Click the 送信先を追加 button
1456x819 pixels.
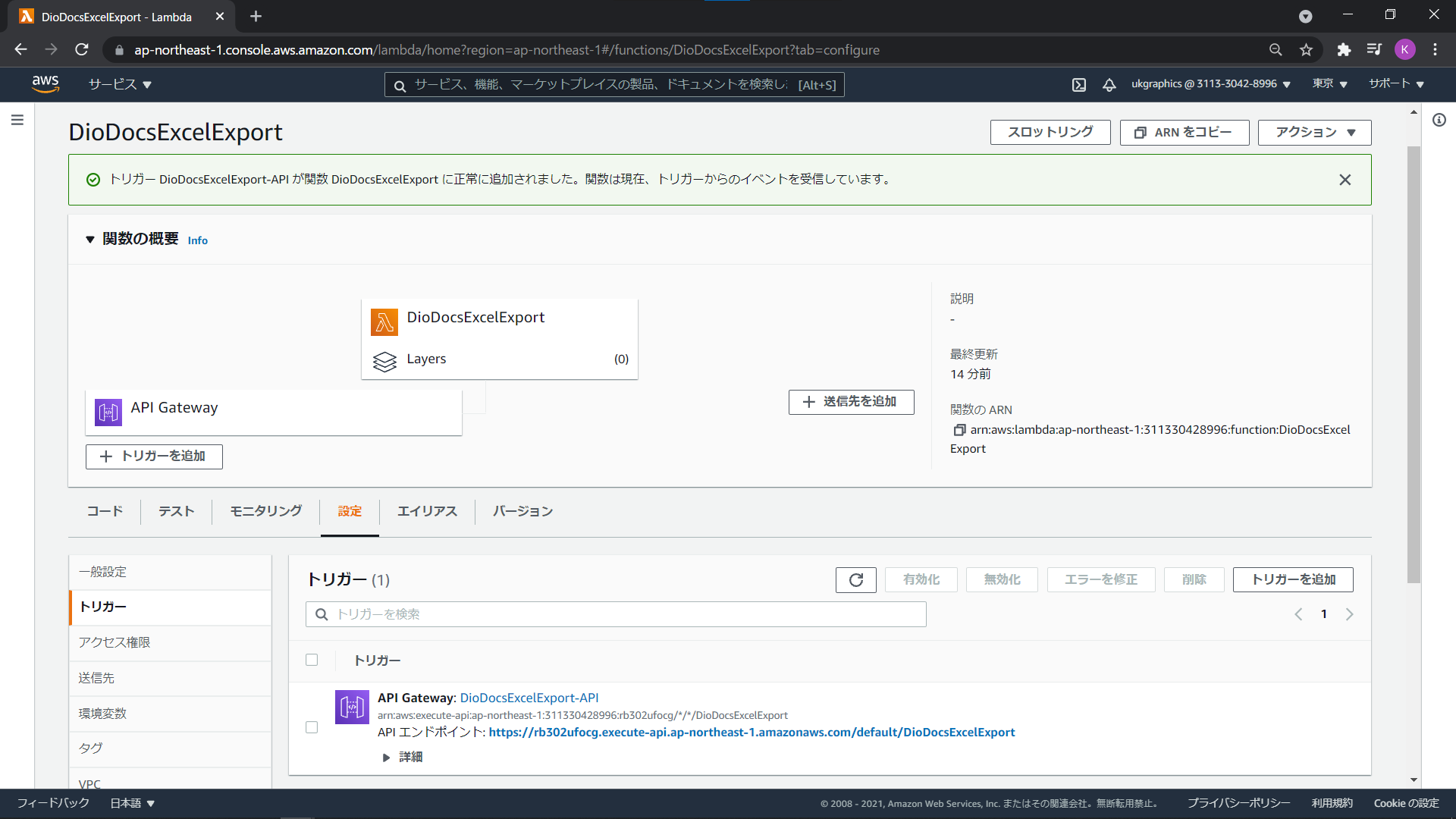[x=852, y=402]
